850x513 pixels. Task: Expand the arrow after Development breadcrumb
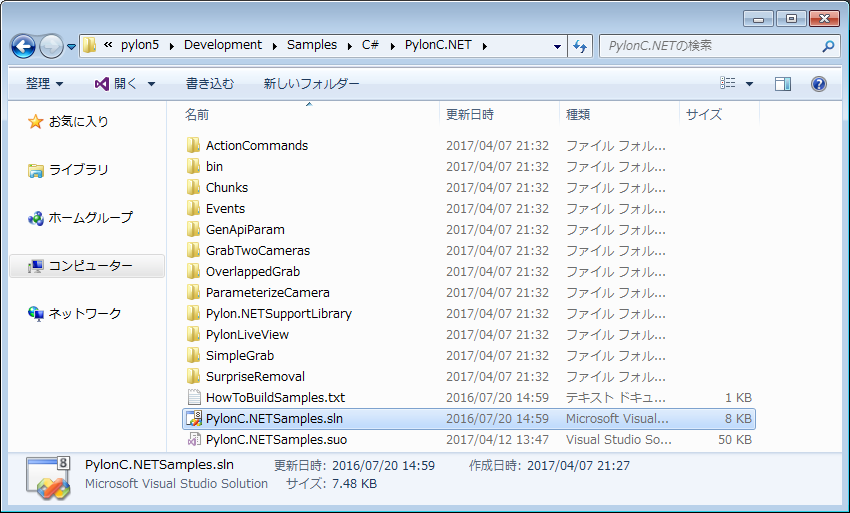pyautogui.click(x=274, y=46)
